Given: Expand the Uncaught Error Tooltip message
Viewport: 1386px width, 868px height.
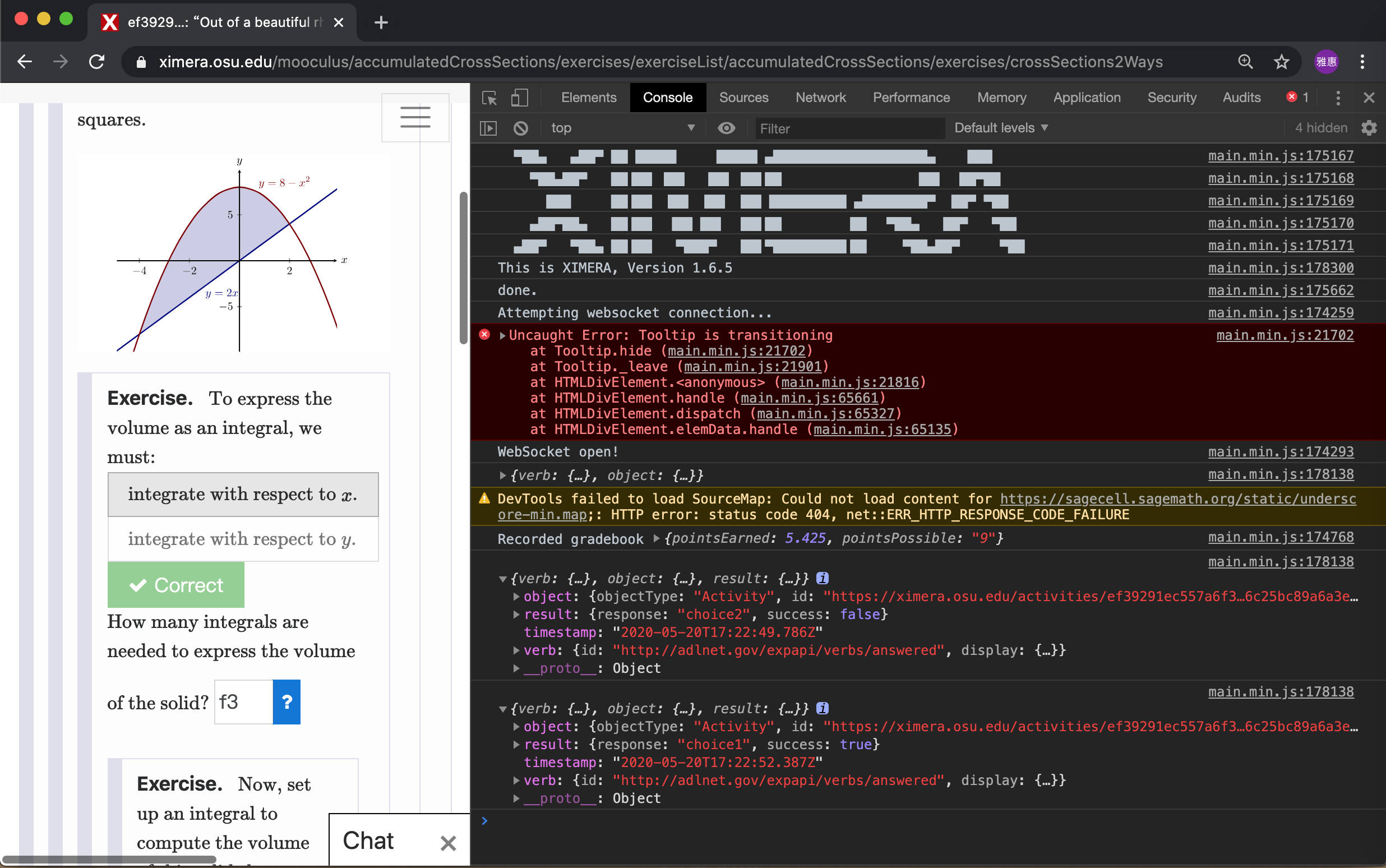Looking at the screenshot, I should point(503,335).
